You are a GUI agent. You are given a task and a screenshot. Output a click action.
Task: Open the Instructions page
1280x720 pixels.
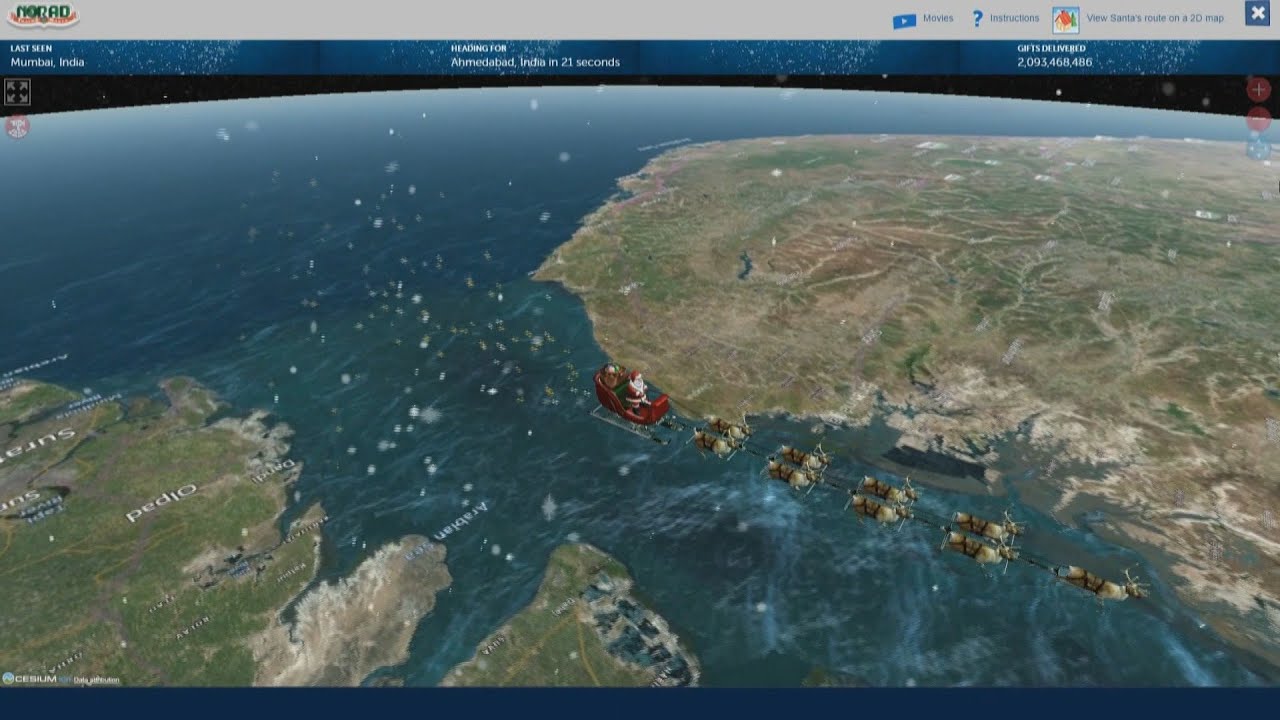[x=1014, y=18]
